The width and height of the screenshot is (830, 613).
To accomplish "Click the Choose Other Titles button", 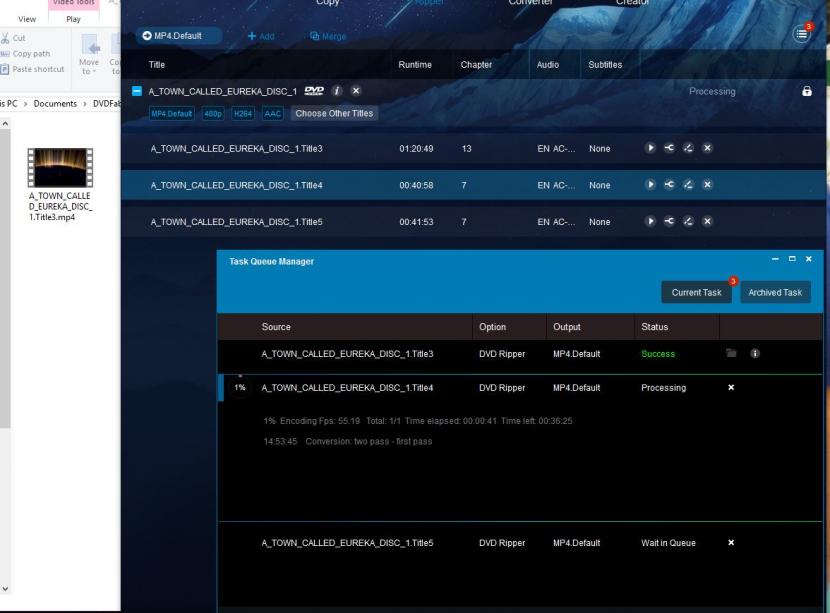I will tap(334, 114).
